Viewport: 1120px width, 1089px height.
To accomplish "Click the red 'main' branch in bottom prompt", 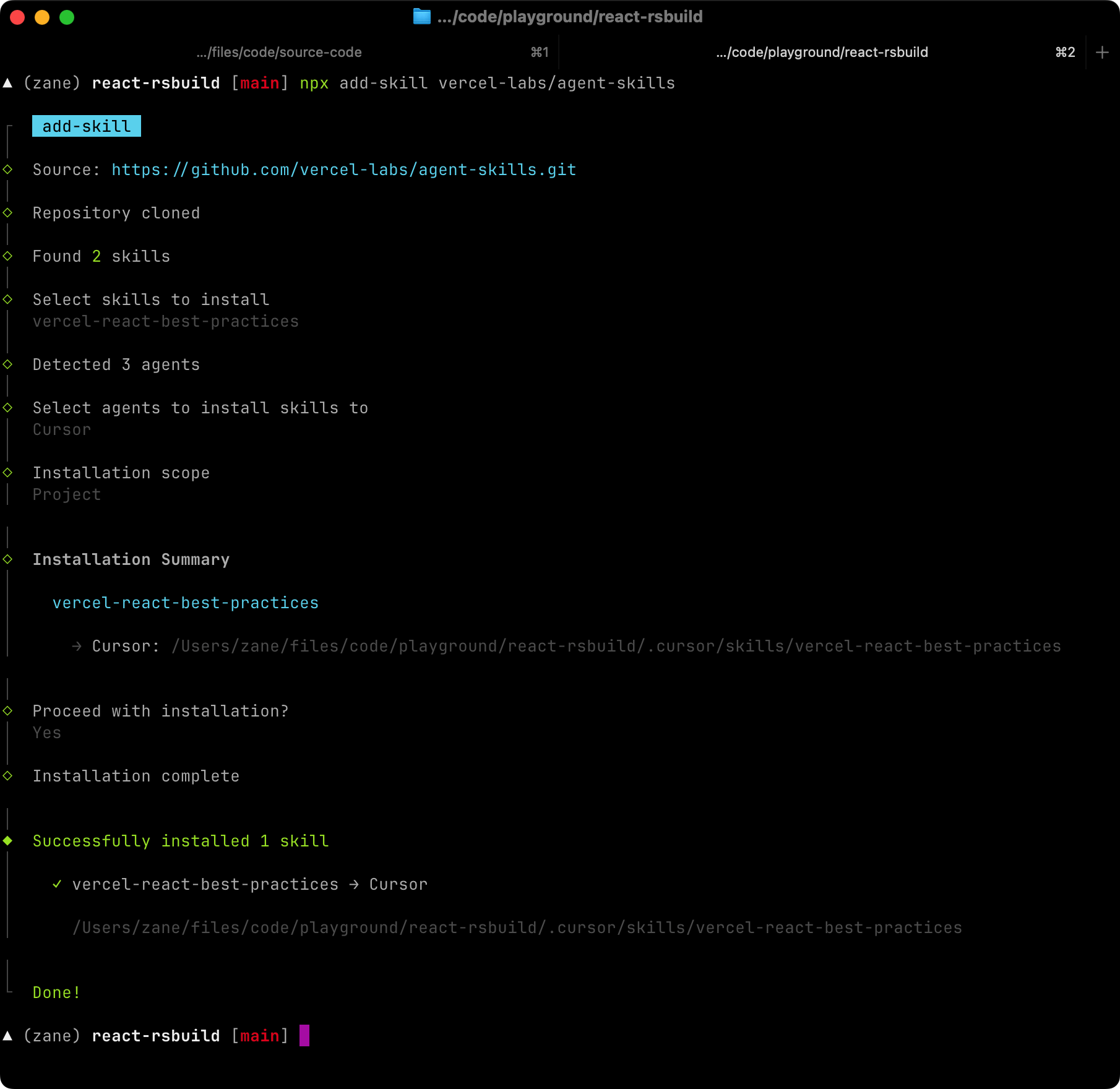I will [260, 1036].
